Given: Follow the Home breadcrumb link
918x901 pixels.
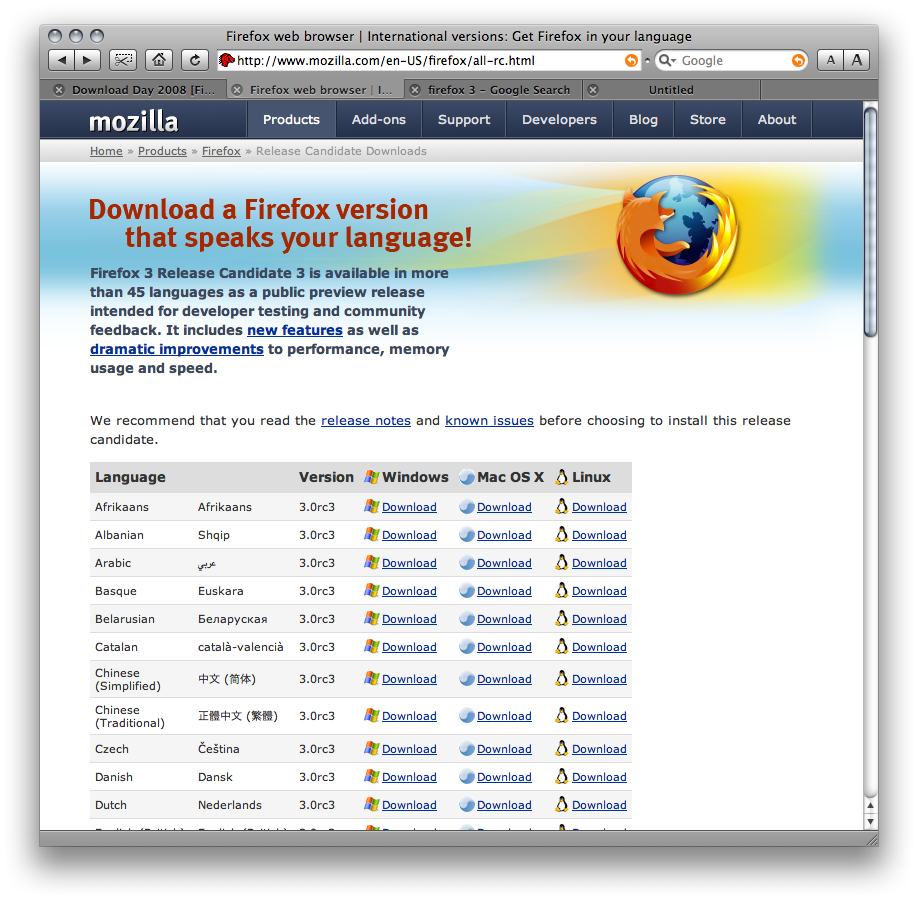Looking at the screenshot, I should tap(106, 151).
